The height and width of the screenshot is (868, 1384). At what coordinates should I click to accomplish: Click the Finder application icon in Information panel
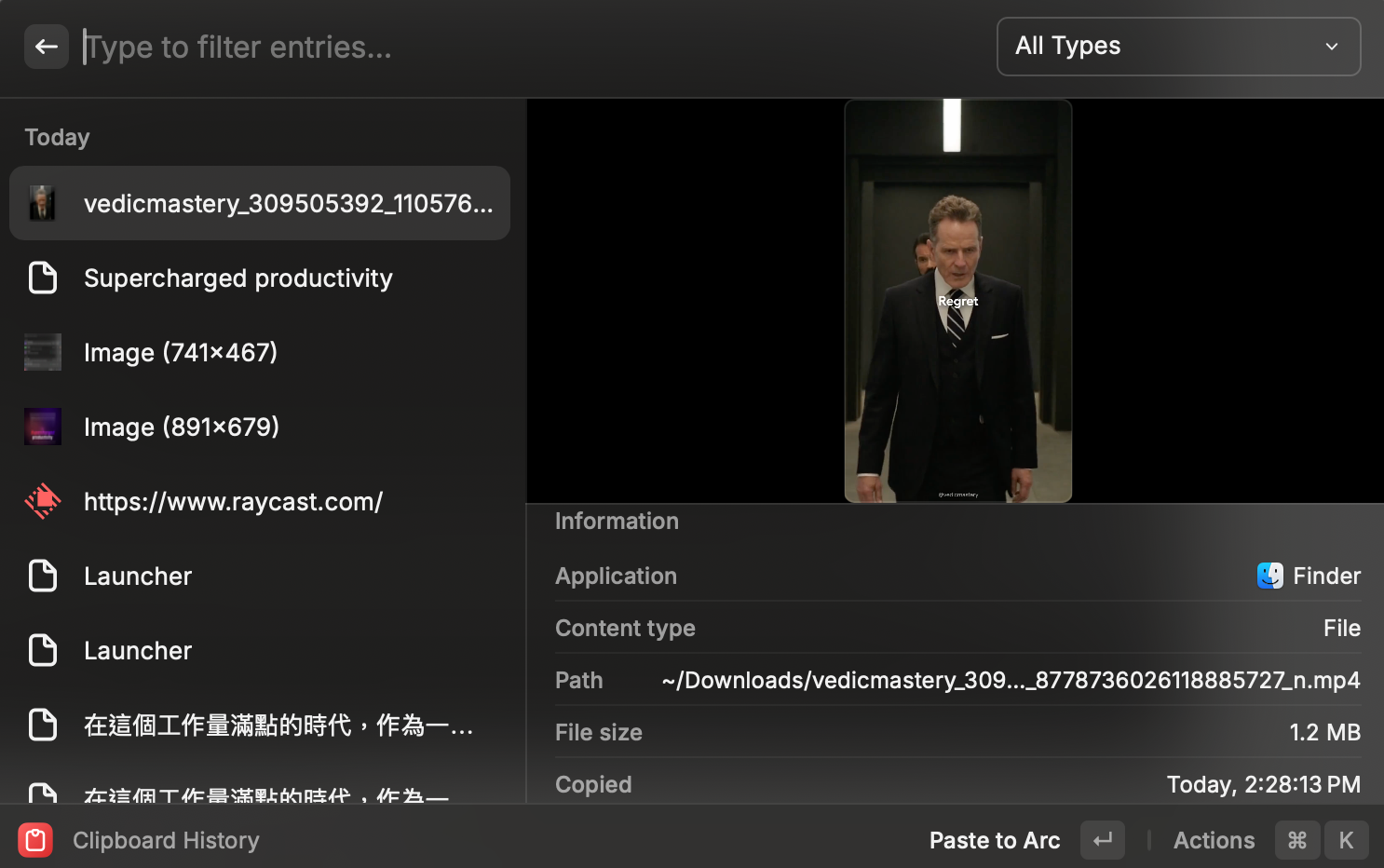point(1269,576)
